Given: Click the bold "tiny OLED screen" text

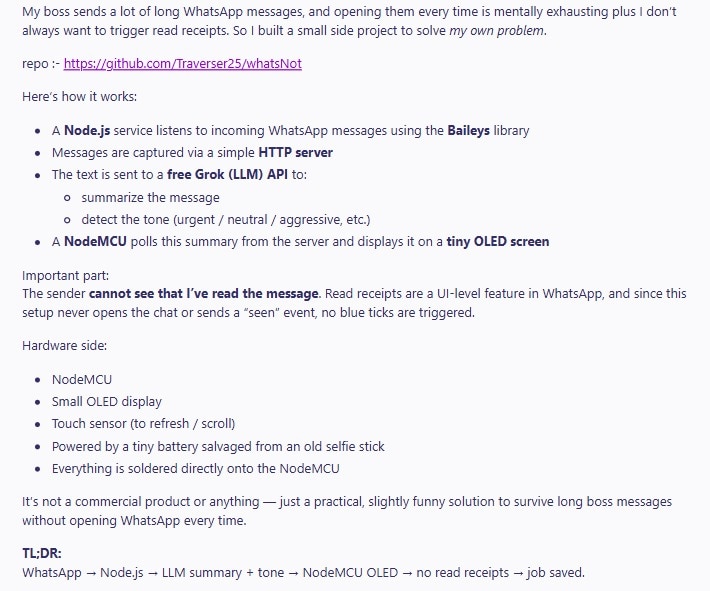Looking at the screenshot, I should (x=488, y=241).
